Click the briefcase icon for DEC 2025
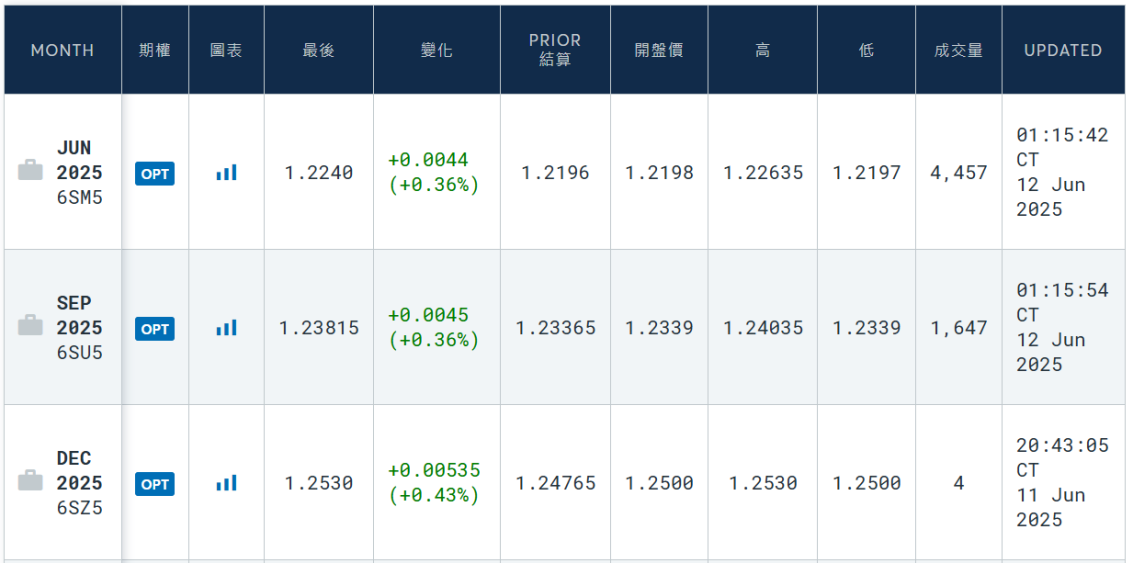The image size is (1133, 563). pyautogui.click(x=30, y=481)
